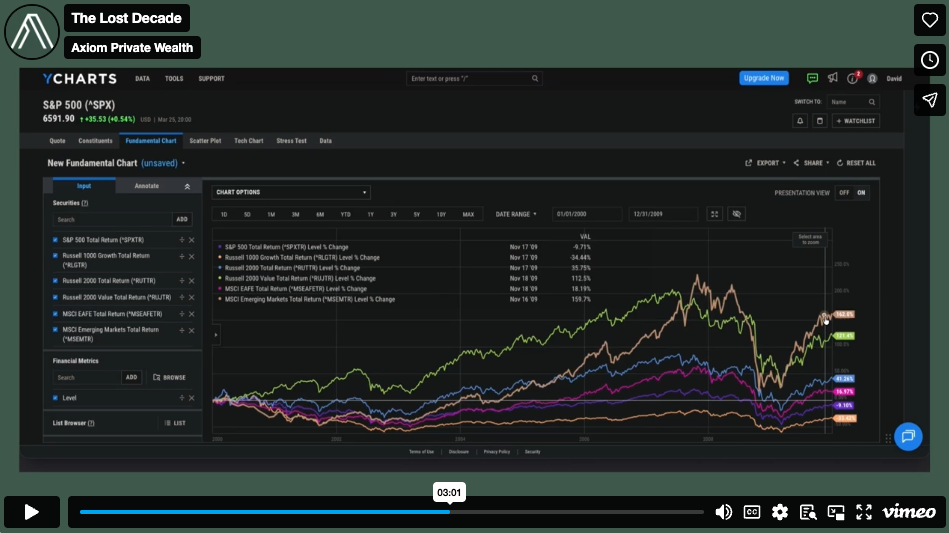Open the video transcript icon
The height and width of the screenshot is (533, 949).
(x=808, y=512)
